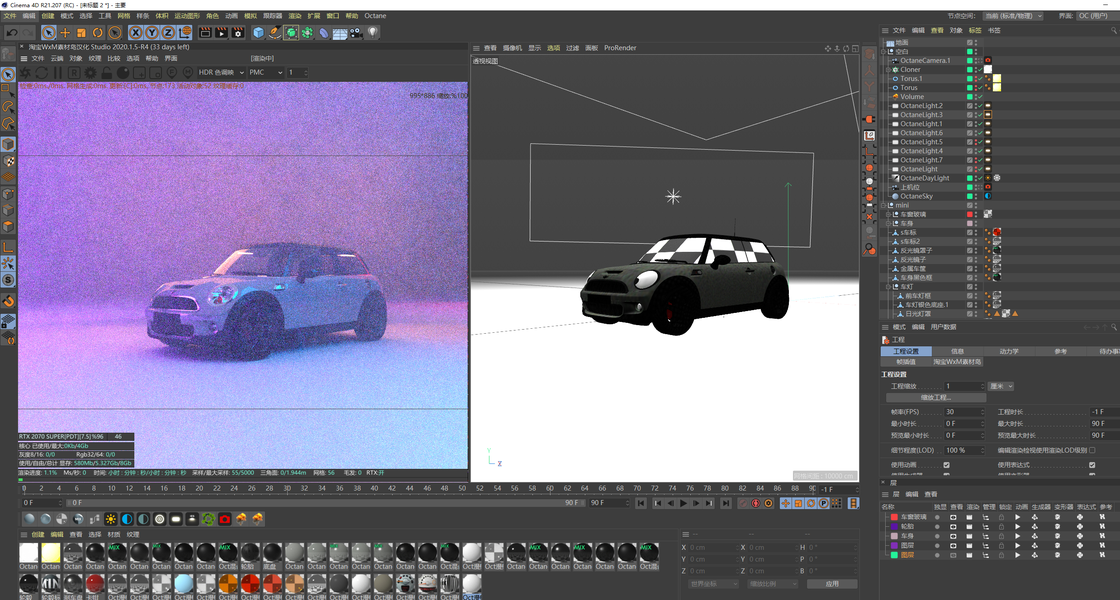
Task: Open ProRender viewport menu
Action: [620, 48]
